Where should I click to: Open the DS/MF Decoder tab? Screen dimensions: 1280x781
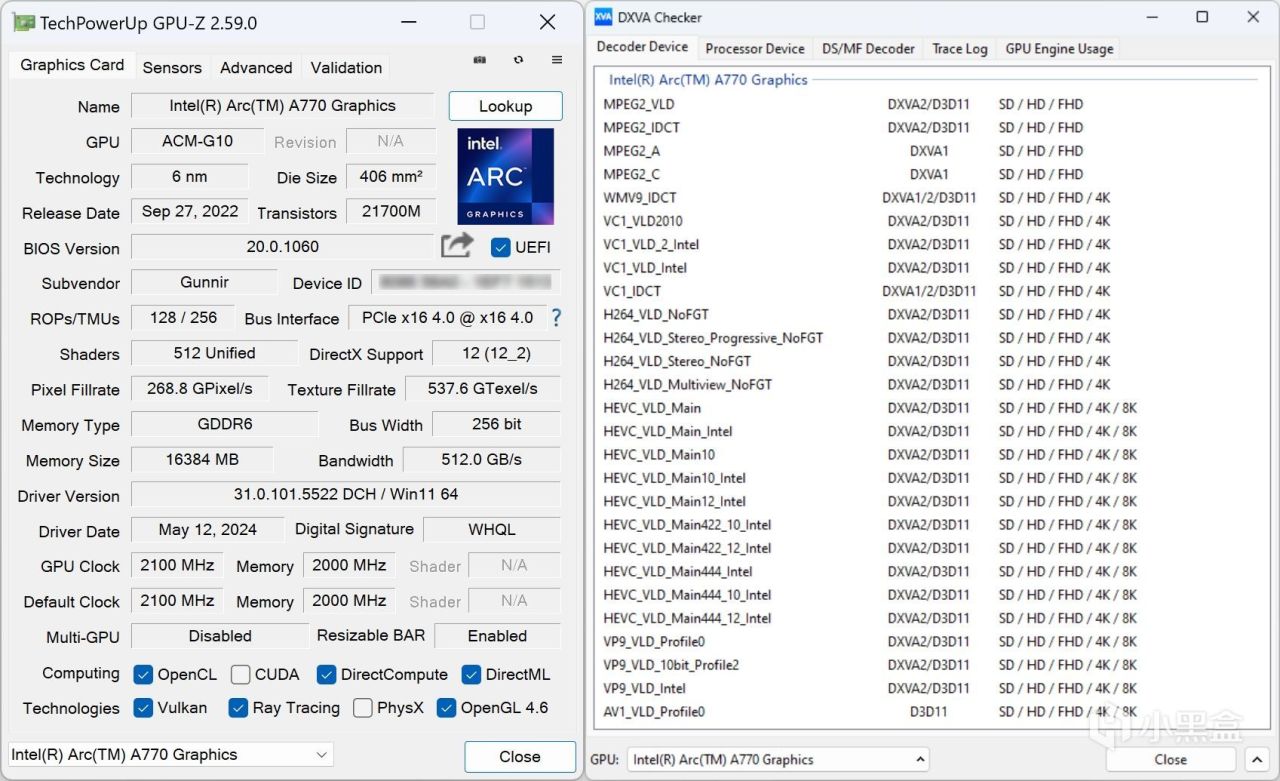pyautogui.click(x=868, y=48)
